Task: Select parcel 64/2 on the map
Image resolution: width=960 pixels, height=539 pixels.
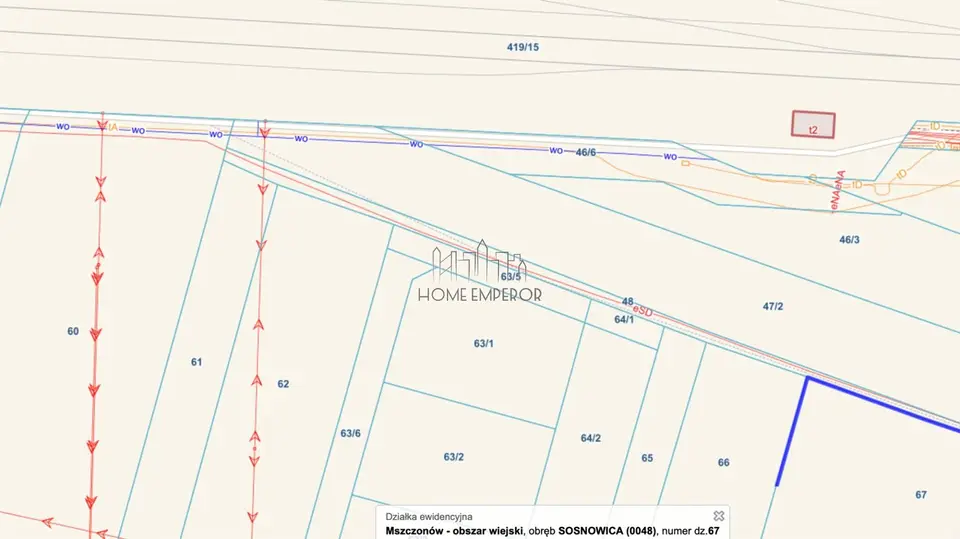Action: tap(591, 438)
